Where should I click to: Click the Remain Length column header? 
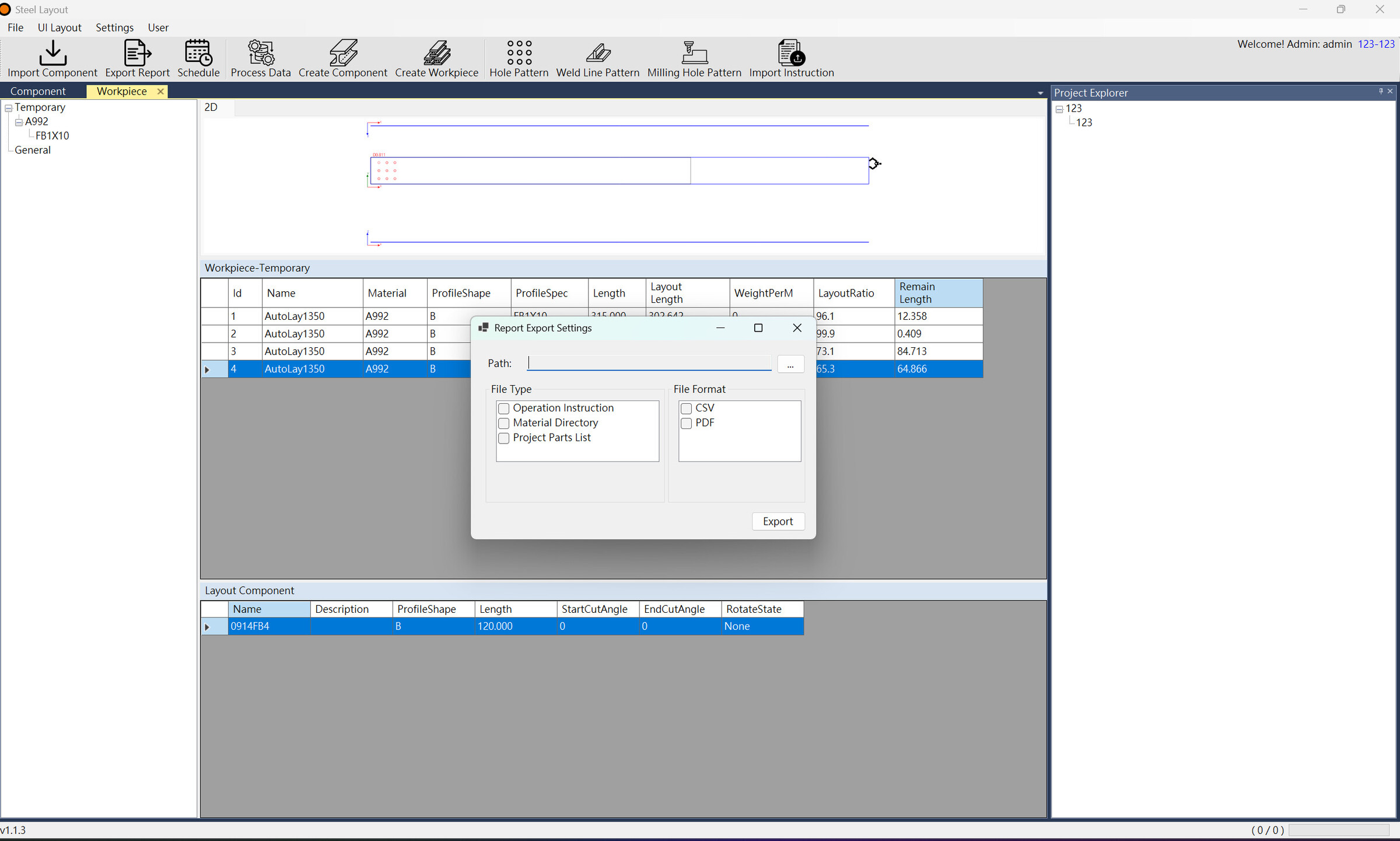coord(938,293)
